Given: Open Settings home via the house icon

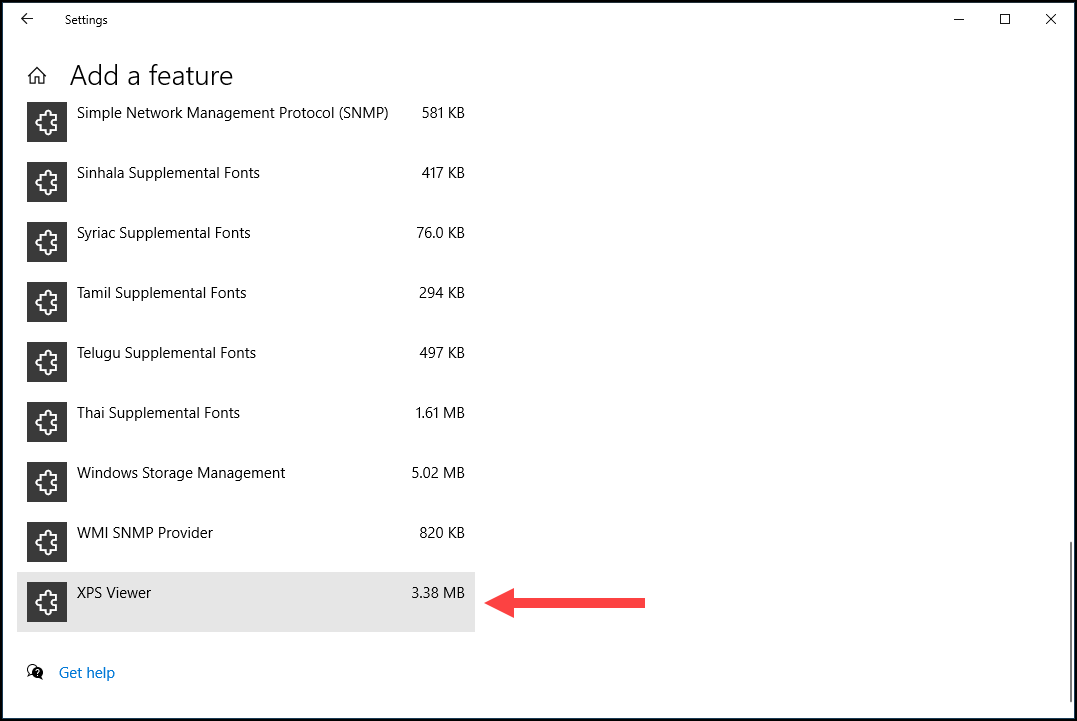Looking at the screenshot, I should pos(37,76).
